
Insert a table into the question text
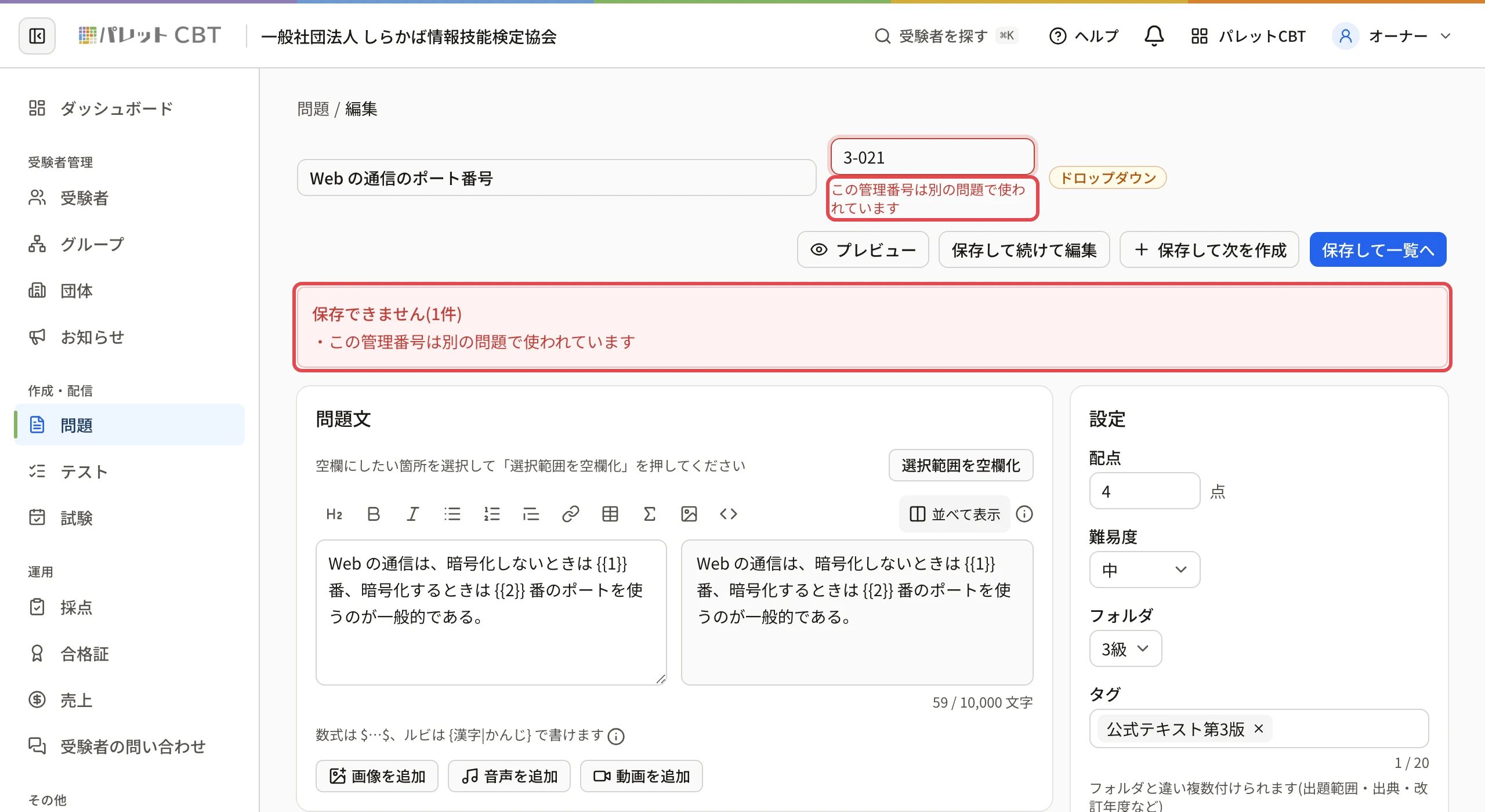610,514
